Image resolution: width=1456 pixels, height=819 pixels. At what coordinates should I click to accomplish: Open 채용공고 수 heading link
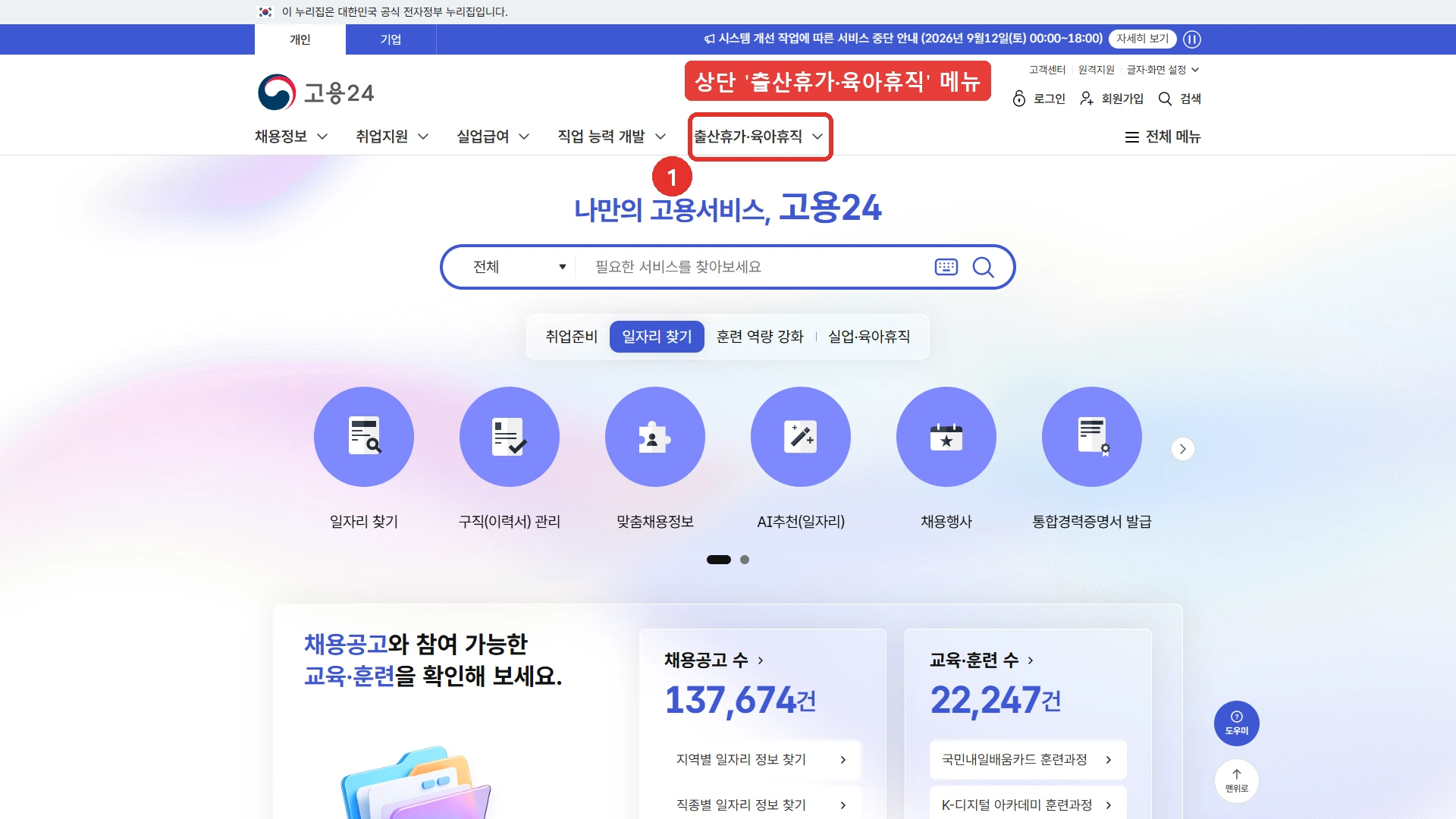(x=714, y=661)
